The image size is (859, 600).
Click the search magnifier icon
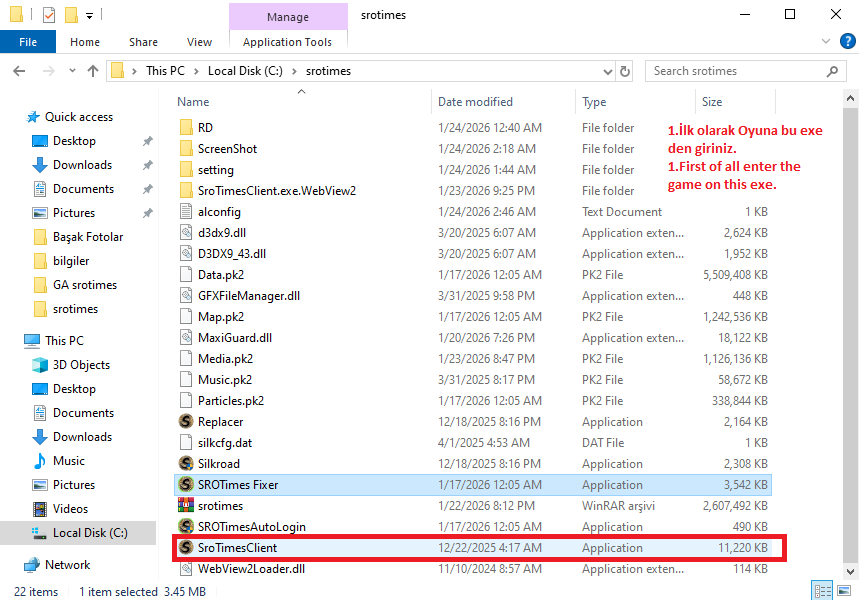pyautogui.click(x=832, y=71)
